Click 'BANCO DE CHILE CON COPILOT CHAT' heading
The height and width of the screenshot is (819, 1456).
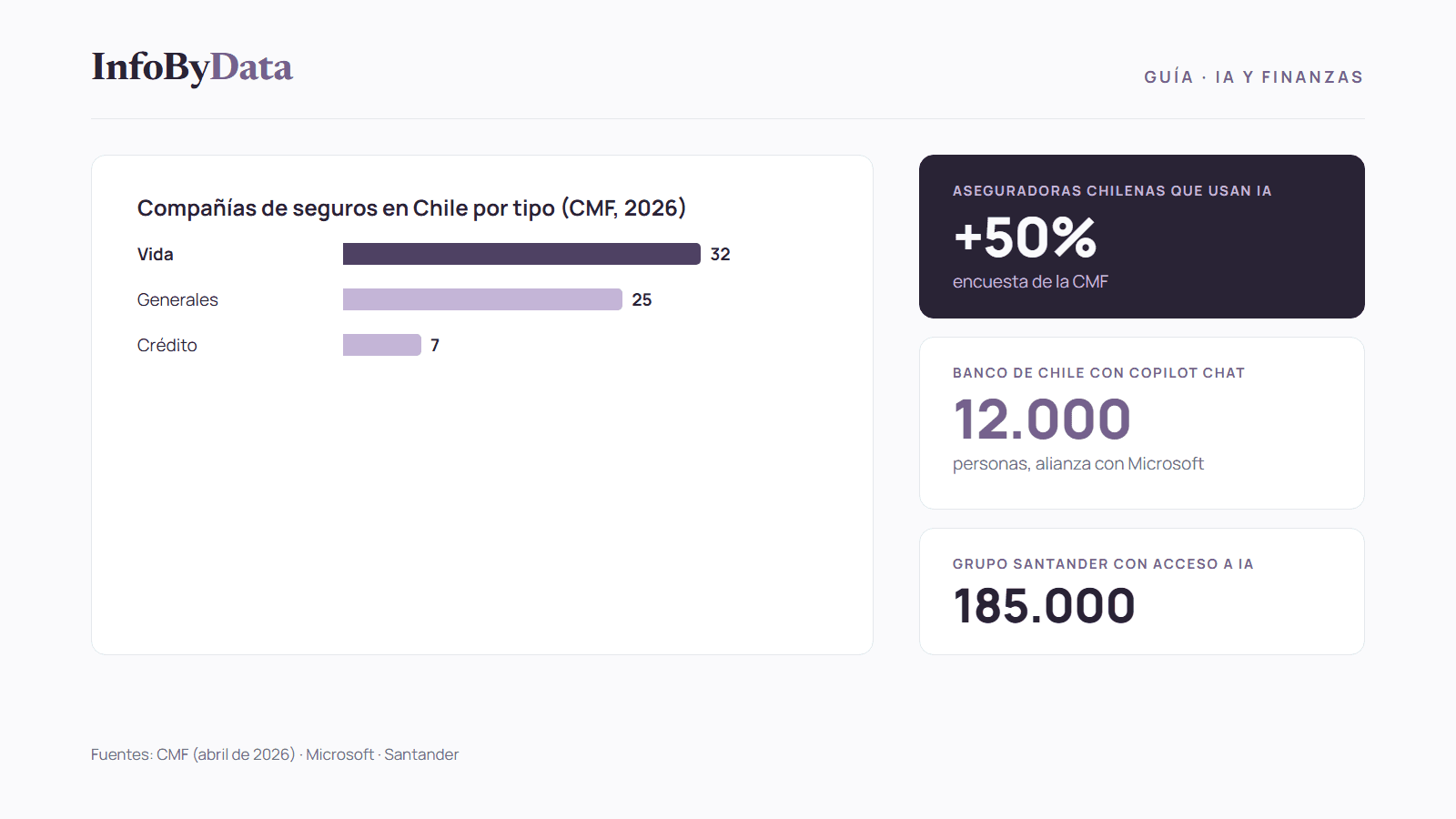[x=1098, y=373]
